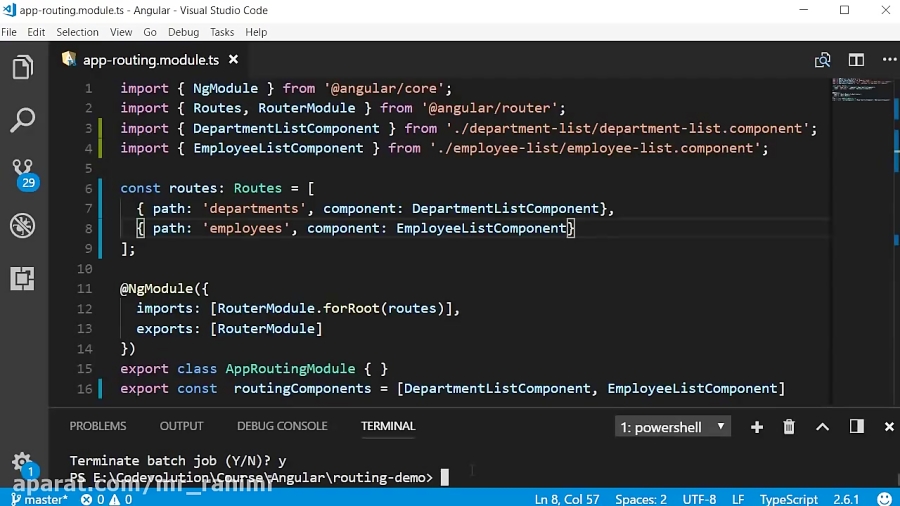Click TypeScript language mode in status bar
This screenshot has height=506, width=900.
coord(789,499)
